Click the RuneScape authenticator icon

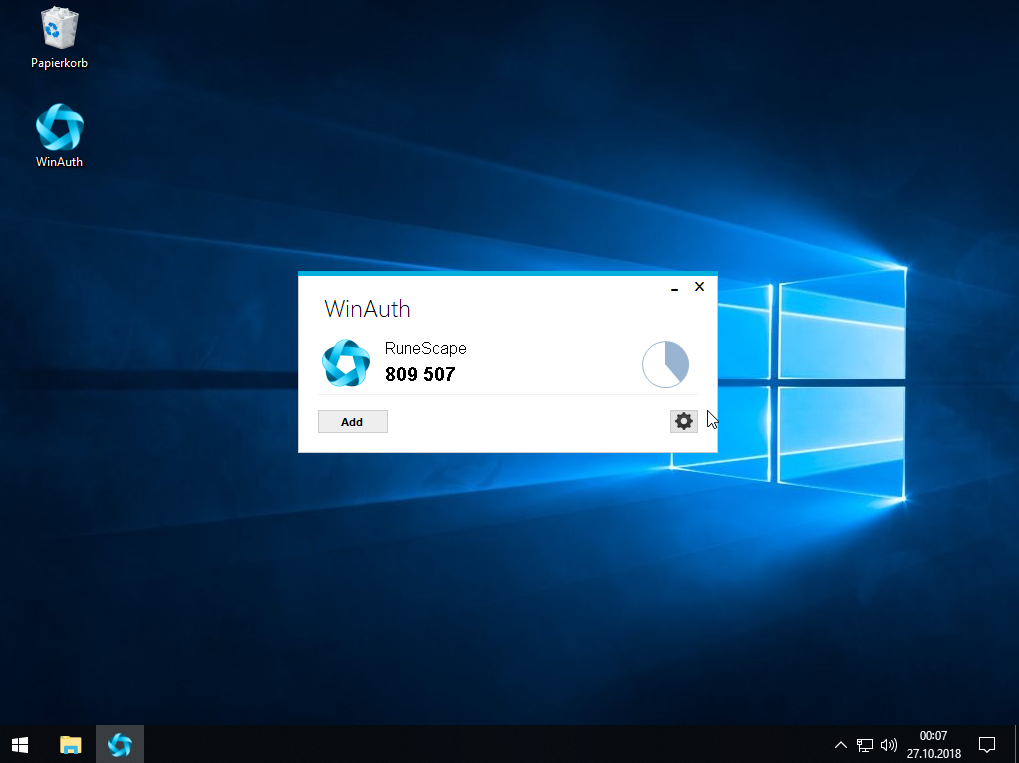(x=346, y=363)
